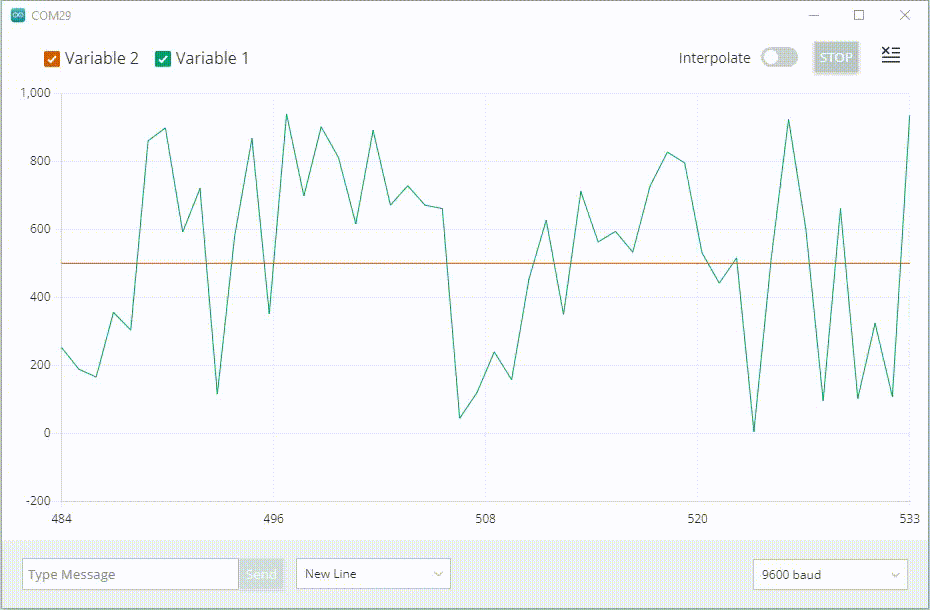Click the Arduino logo in title bar
Image resolution: width=930 pixels, height=610 pixels.
click(17, 16)
